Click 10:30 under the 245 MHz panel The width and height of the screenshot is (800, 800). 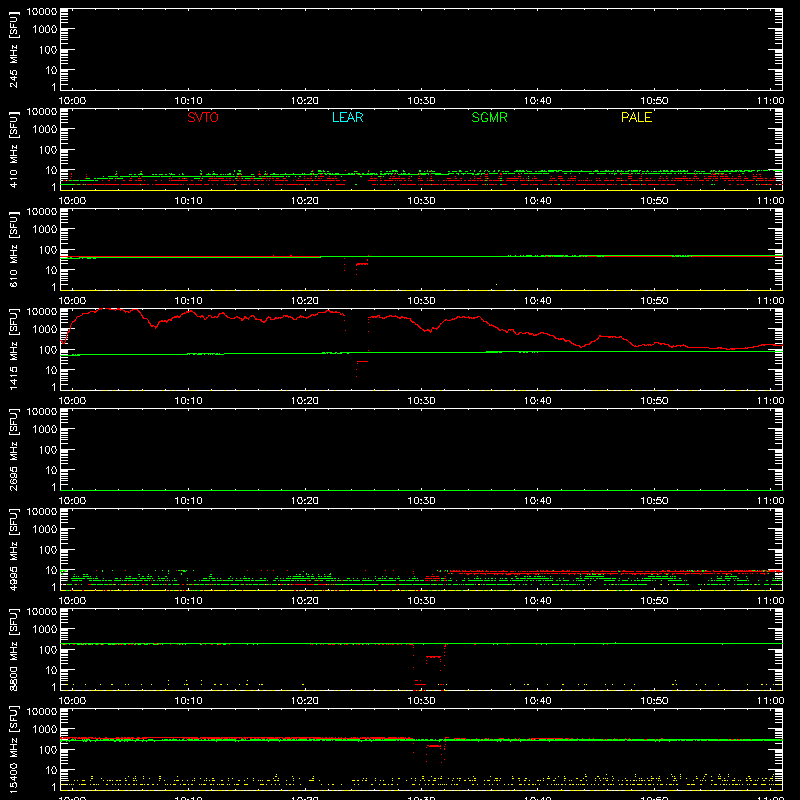pyautogui.click(x=421, y=101)
